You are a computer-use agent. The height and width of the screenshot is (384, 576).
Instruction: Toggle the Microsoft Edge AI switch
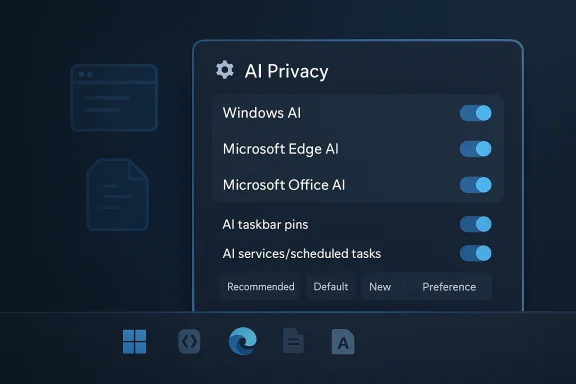475,149
